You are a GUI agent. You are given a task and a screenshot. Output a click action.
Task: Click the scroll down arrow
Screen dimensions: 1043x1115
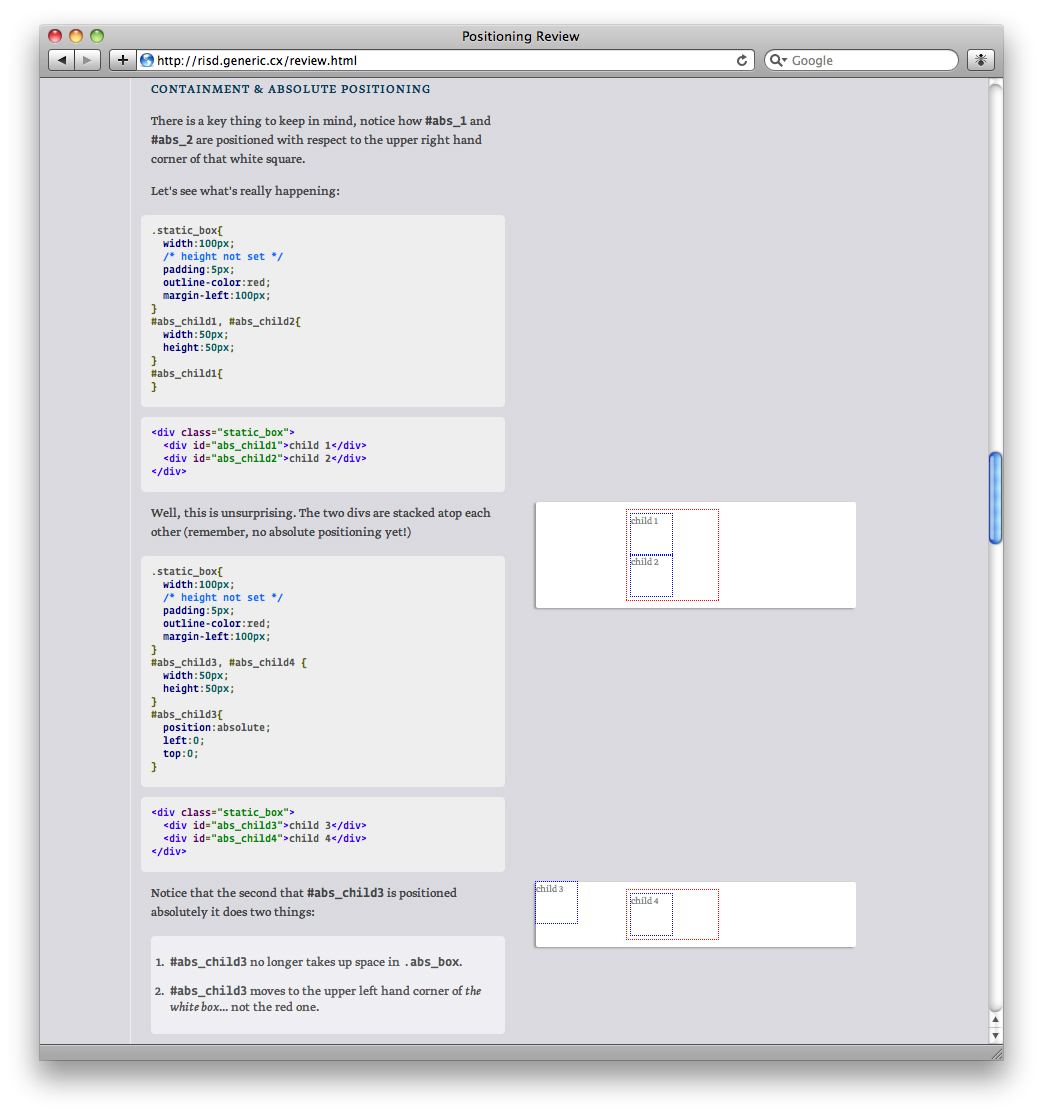pos(995,1035)
